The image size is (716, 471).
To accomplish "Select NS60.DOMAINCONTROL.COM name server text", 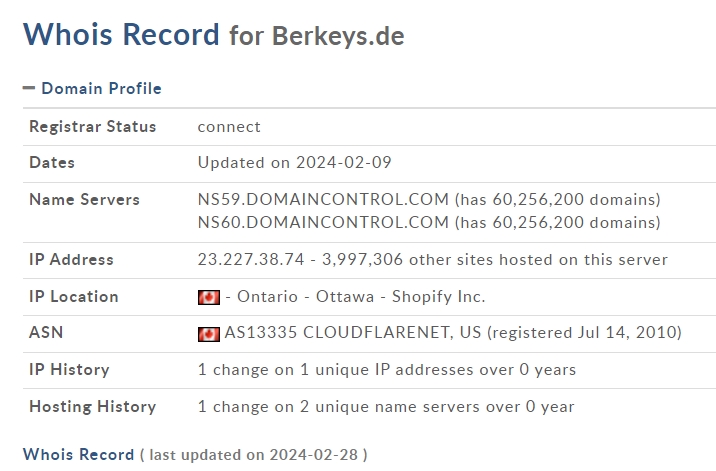I will coord(323,222).
